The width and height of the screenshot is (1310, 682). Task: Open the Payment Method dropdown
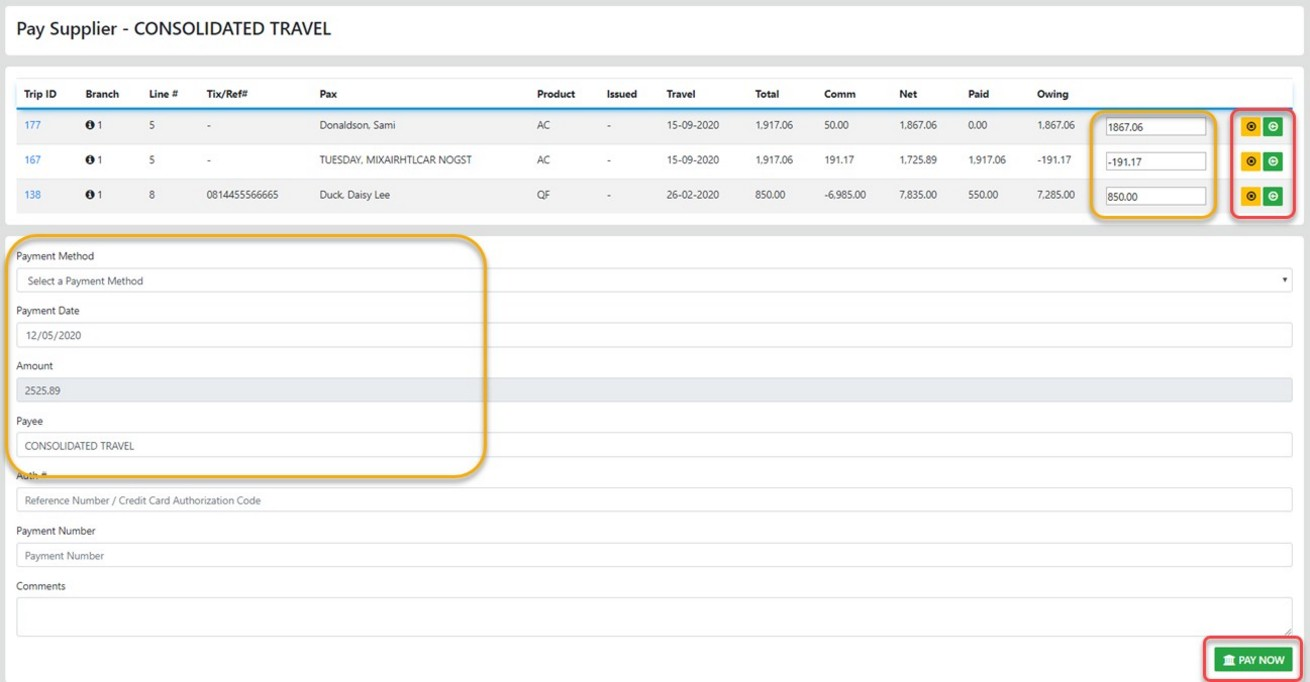(654, 281)
